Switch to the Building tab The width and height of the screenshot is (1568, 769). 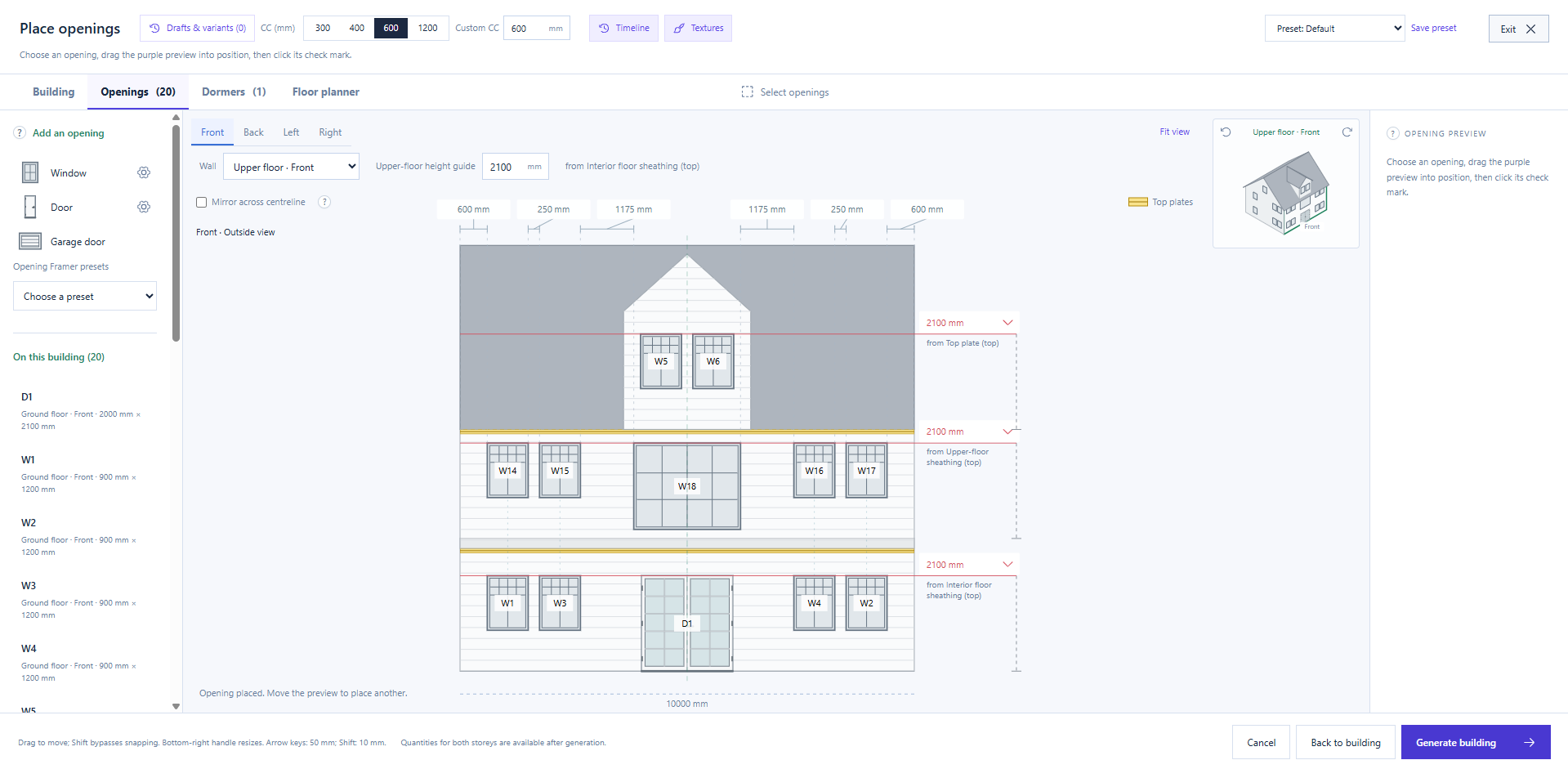click(x=53, y=92)
